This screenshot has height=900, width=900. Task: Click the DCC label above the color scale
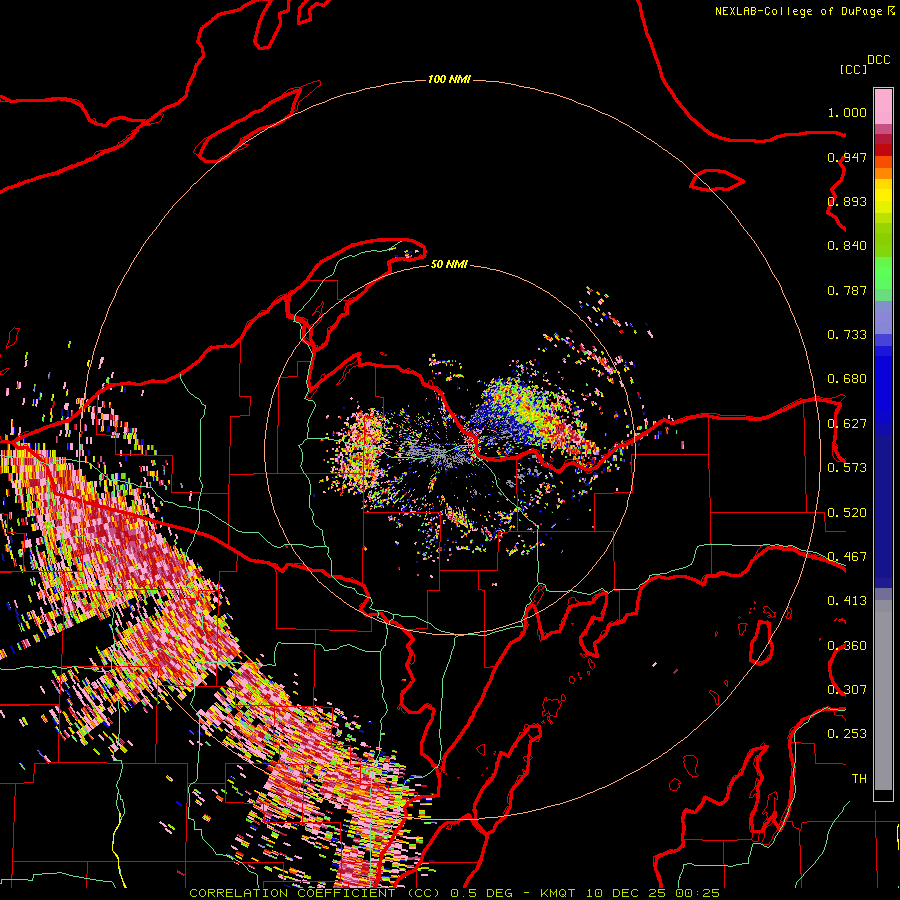point(878,60)
